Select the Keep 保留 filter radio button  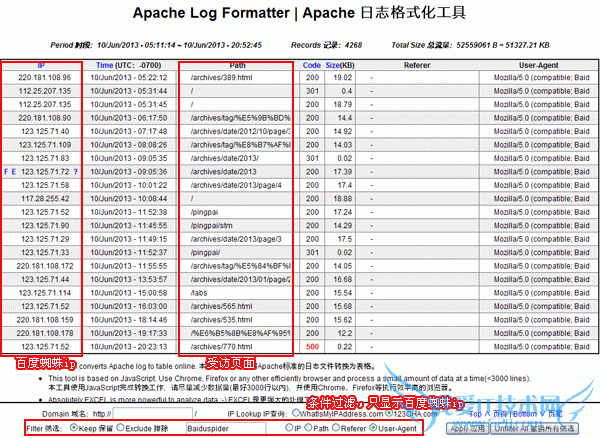pos(74,428)
